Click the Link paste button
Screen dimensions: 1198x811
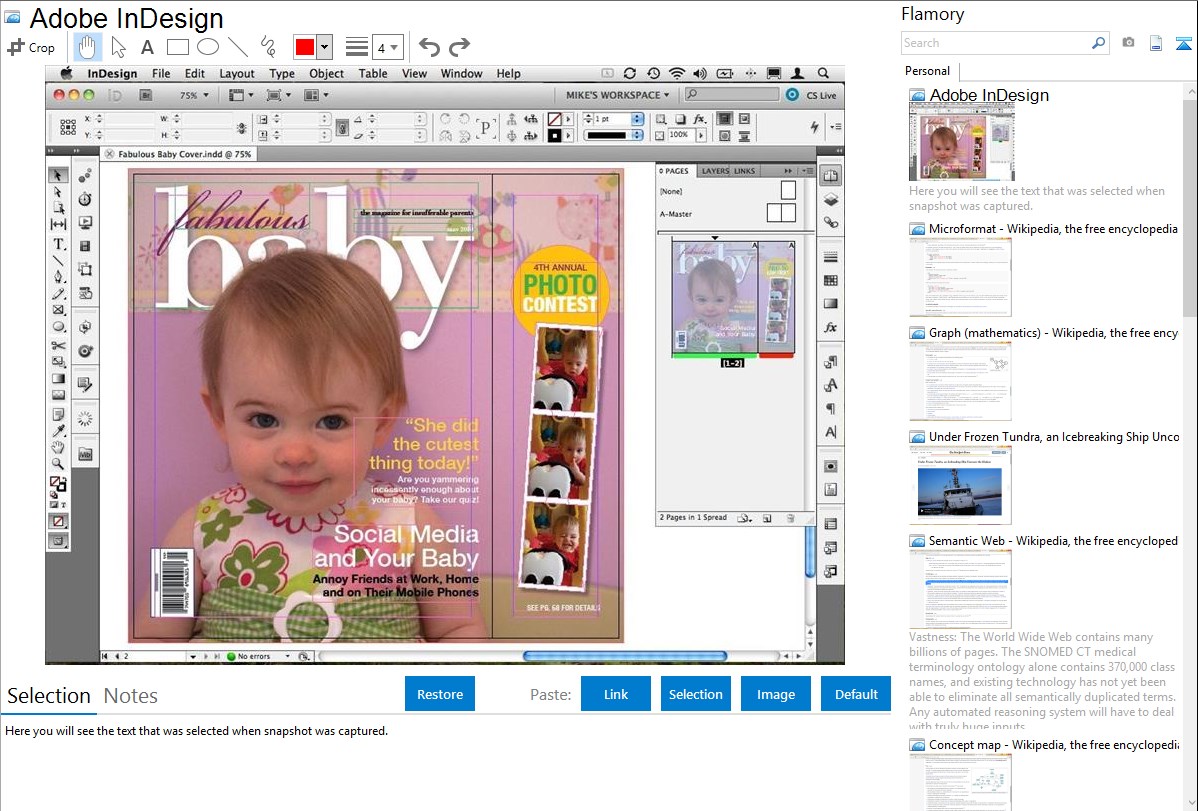pyautogui.click(x=616, y=694)
